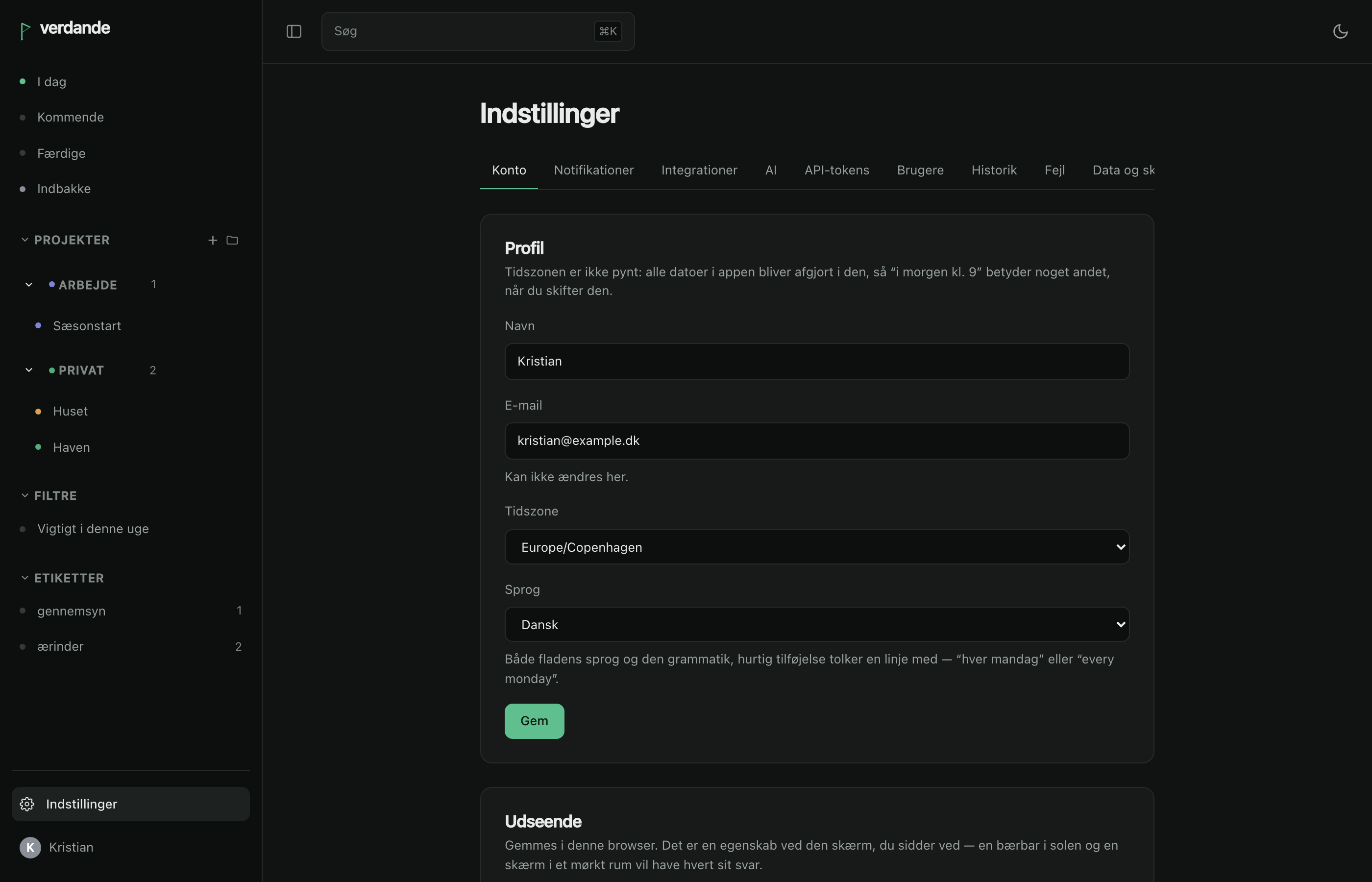
Task: Open Kommende view
Action: tap(130, 118)
